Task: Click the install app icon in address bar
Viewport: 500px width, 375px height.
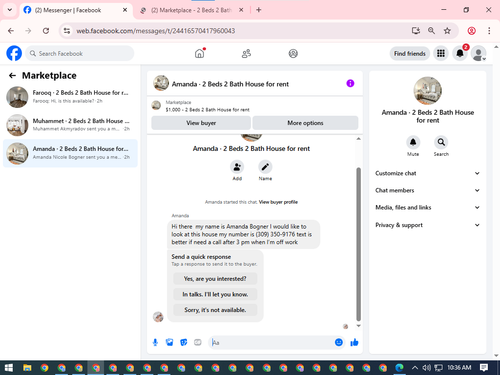Action: coord(416,31)
